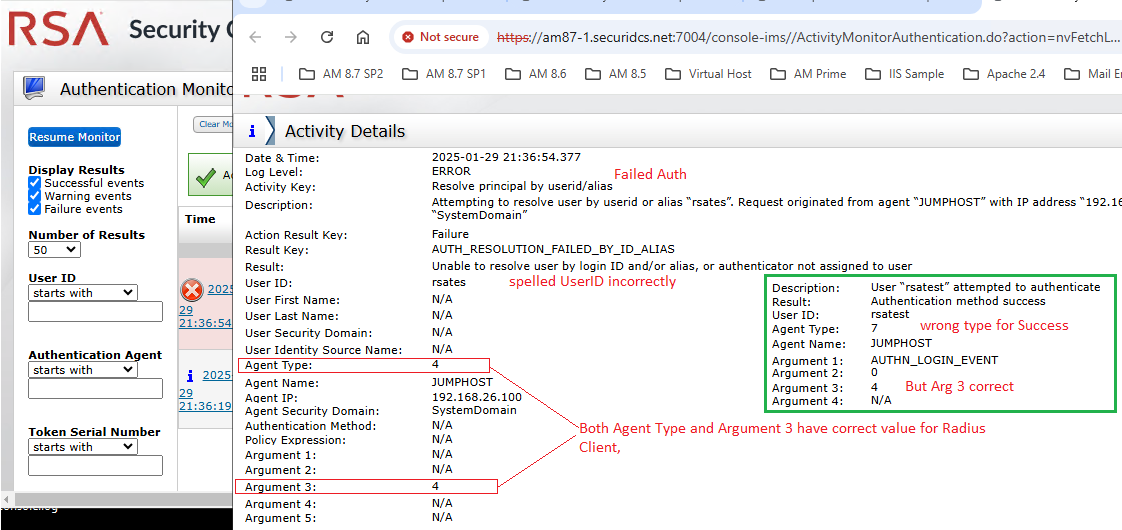Click the Policy Expression label
This screenshot has height=530, width=1122.
pos(286,439)
